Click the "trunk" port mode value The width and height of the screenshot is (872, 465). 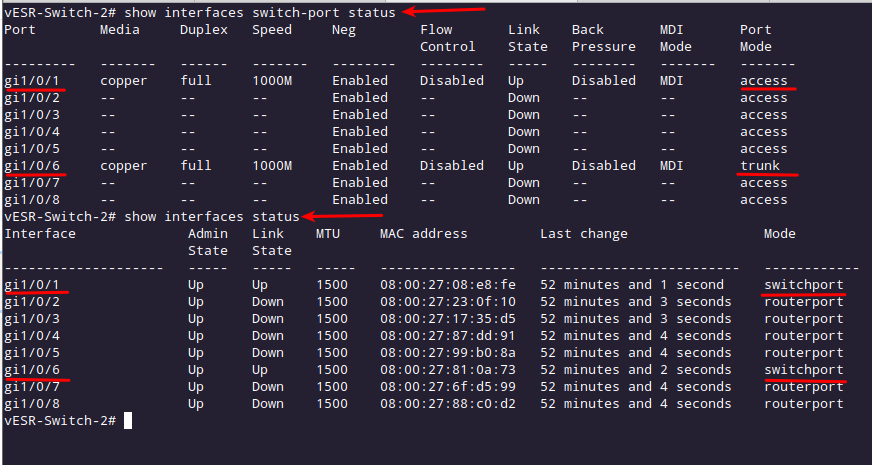point(760,166)
